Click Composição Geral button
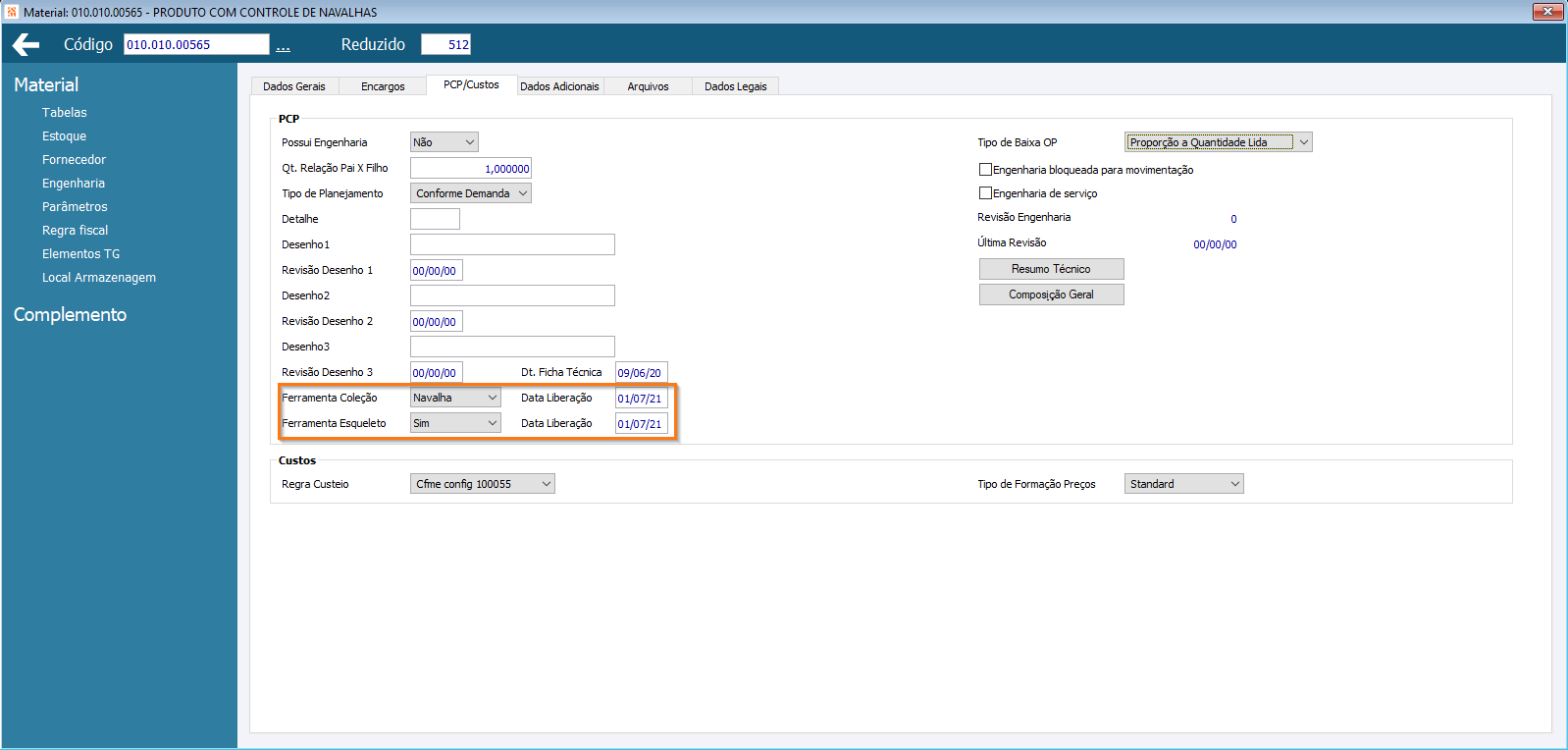This screenshot has width=1568, height=750. (1051, 295)
